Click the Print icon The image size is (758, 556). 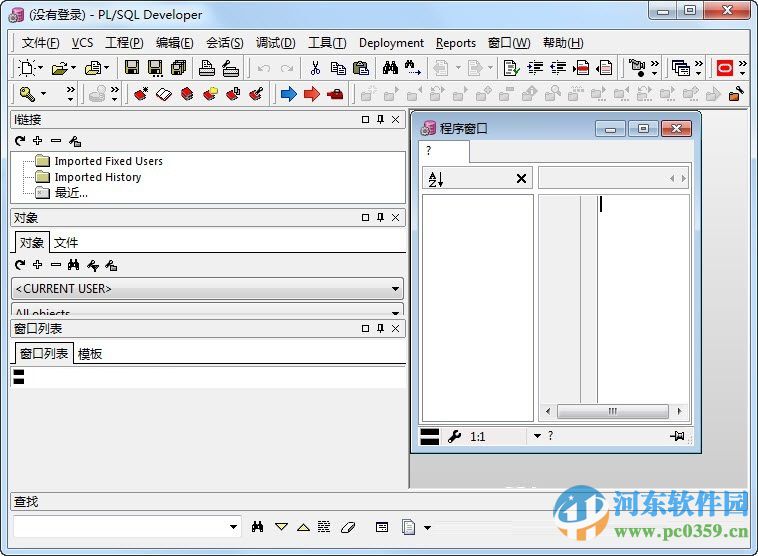[206, 68]
